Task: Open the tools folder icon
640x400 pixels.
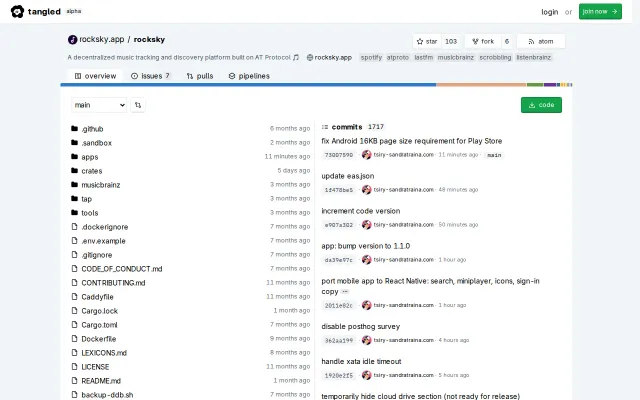Action: (x=74, y=212)
